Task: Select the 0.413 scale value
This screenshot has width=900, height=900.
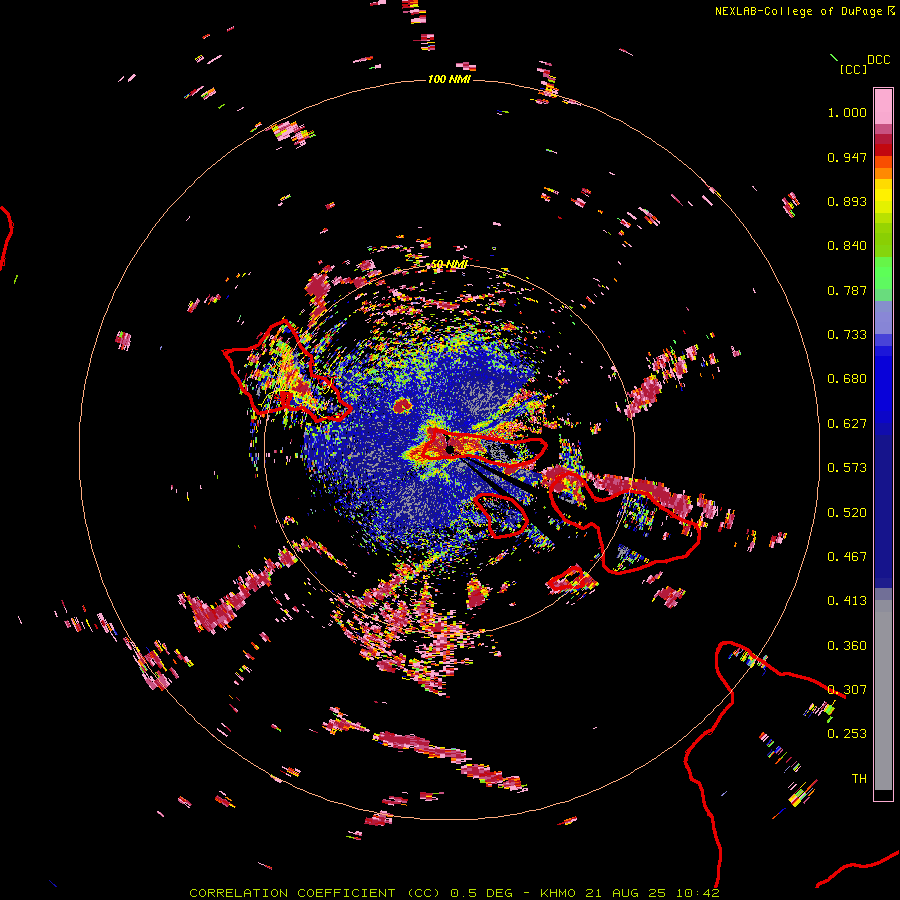Action: (x=847, y=601)
